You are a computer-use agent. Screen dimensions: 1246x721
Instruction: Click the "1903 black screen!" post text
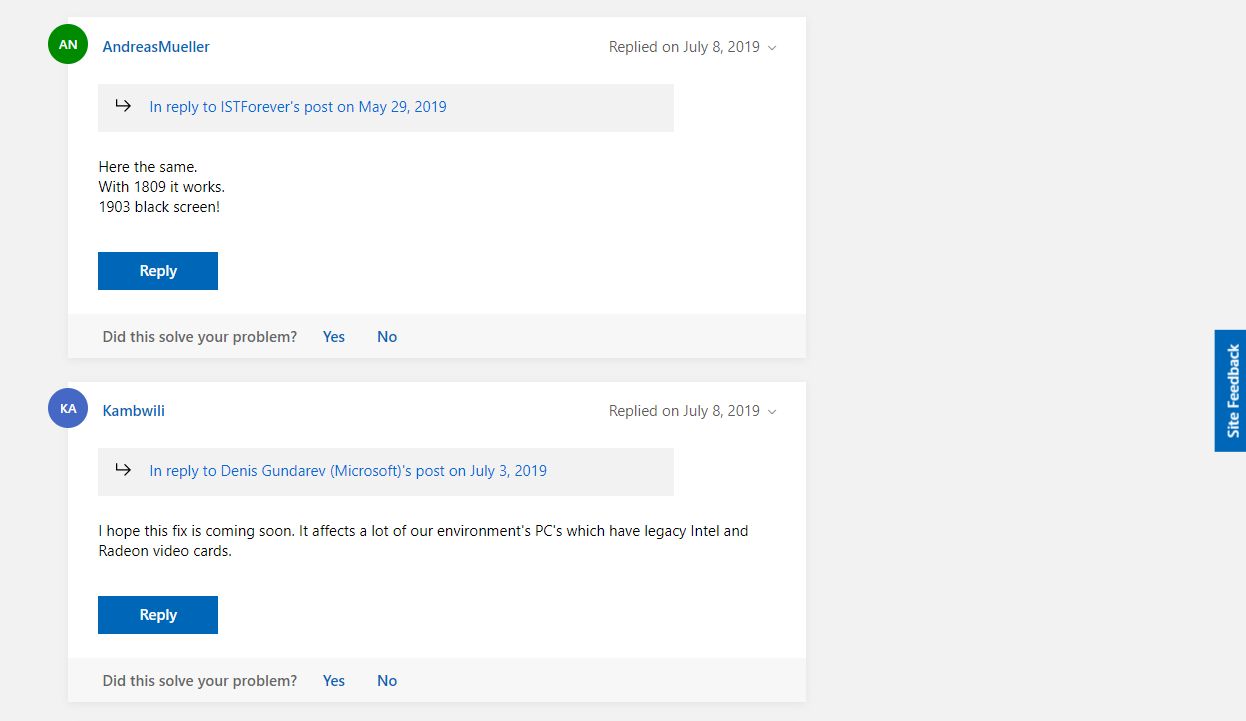click(x=159, y=207)
